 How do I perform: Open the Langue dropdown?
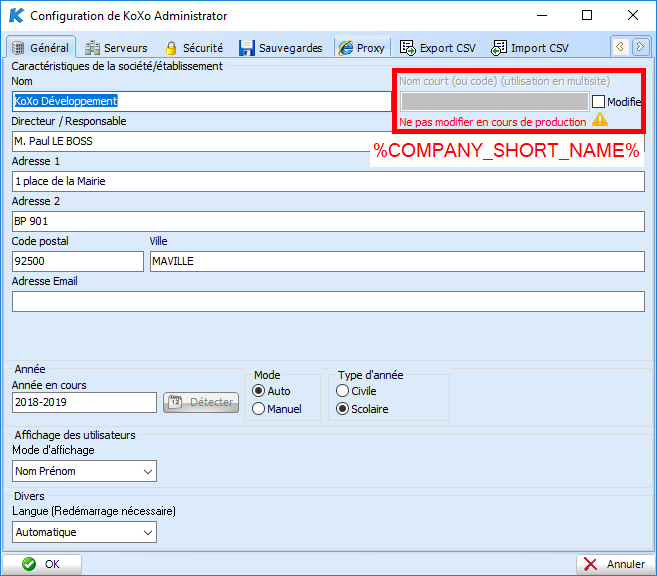point(84,532)
